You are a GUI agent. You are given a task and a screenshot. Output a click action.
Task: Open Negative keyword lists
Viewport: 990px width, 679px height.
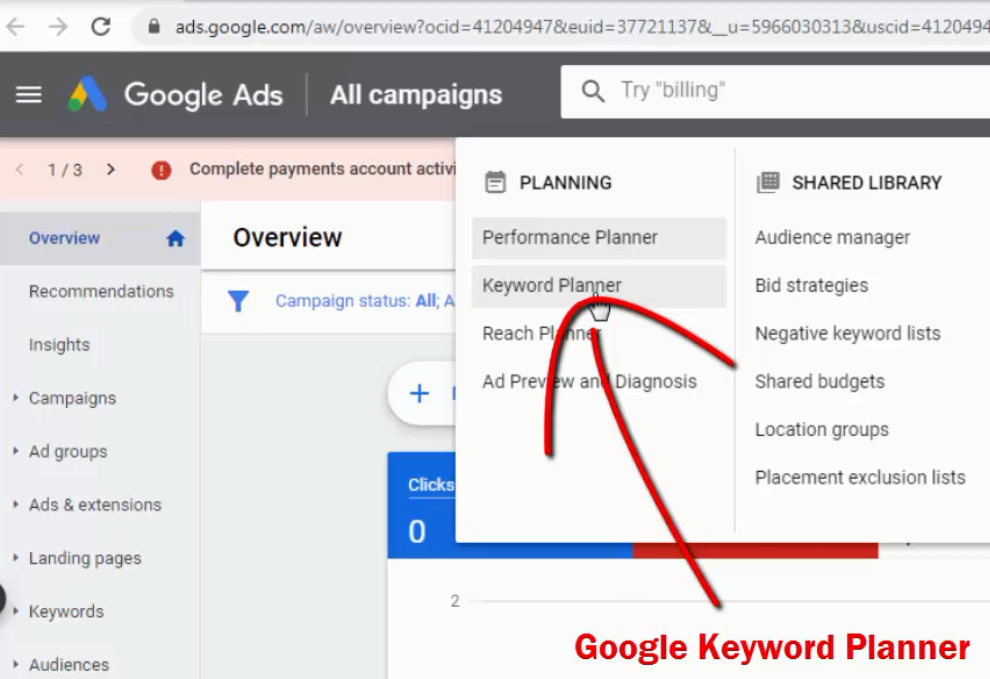[847, 334]
